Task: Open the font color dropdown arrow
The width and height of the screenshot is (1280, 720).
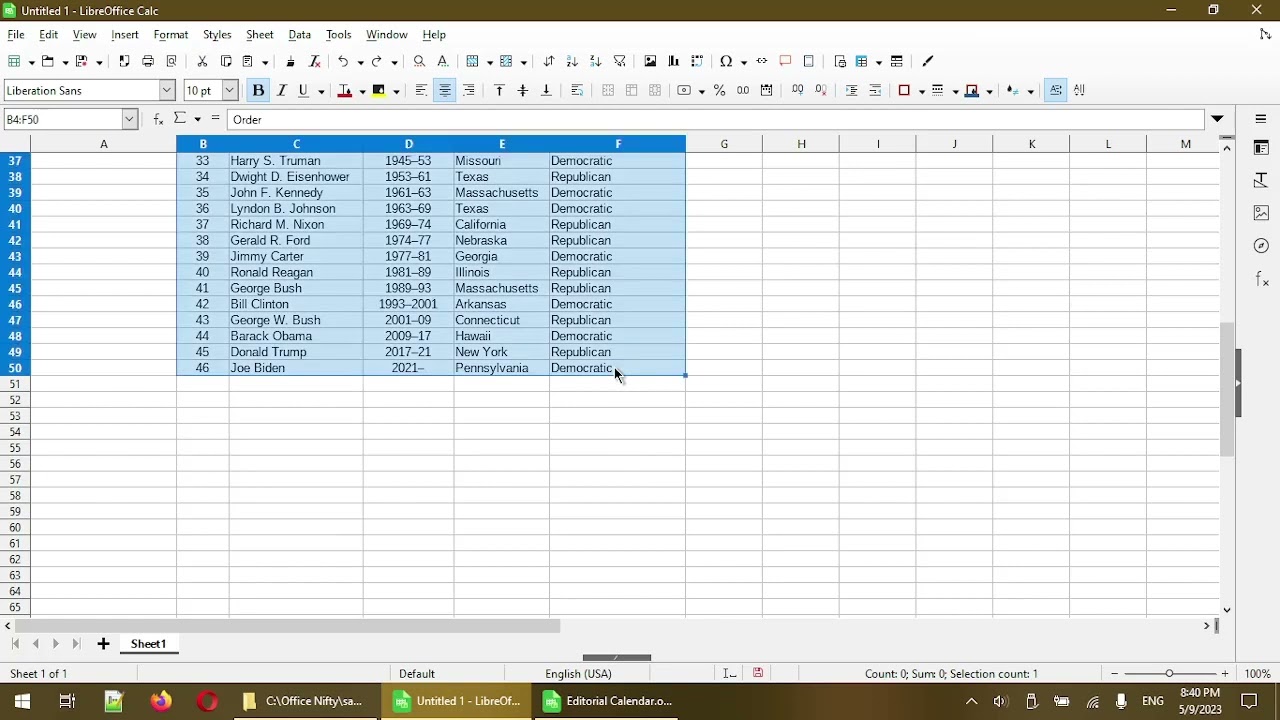Action: click(362, 91)
